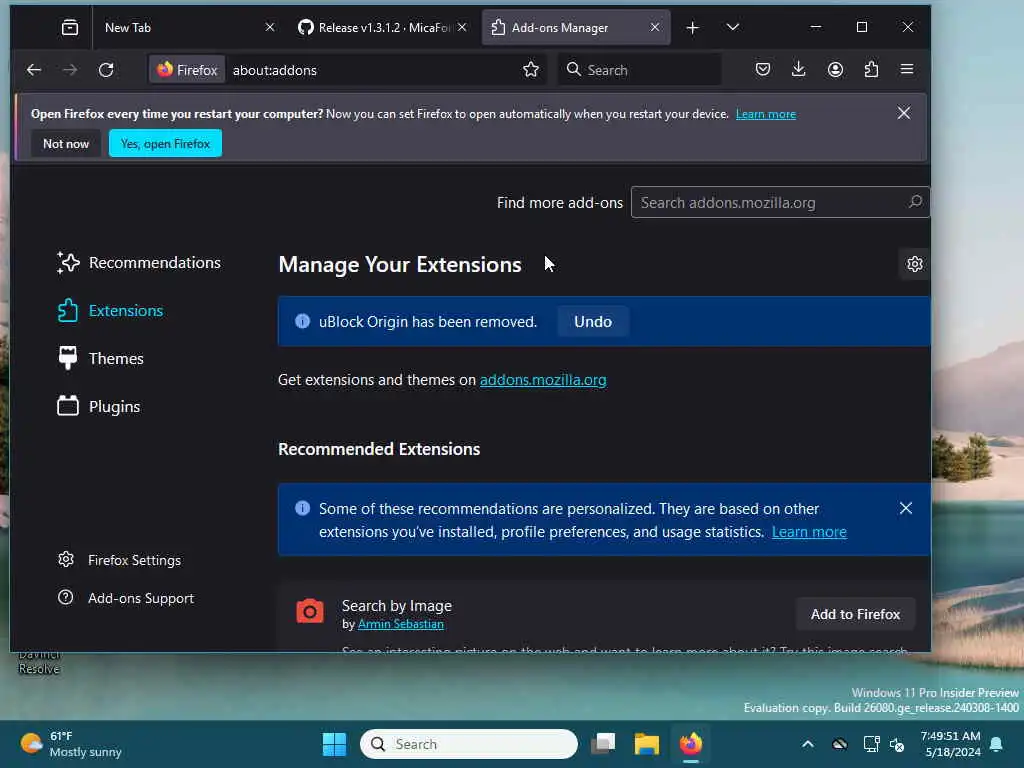Close the Add-ons Manager tab

[655, 27]
